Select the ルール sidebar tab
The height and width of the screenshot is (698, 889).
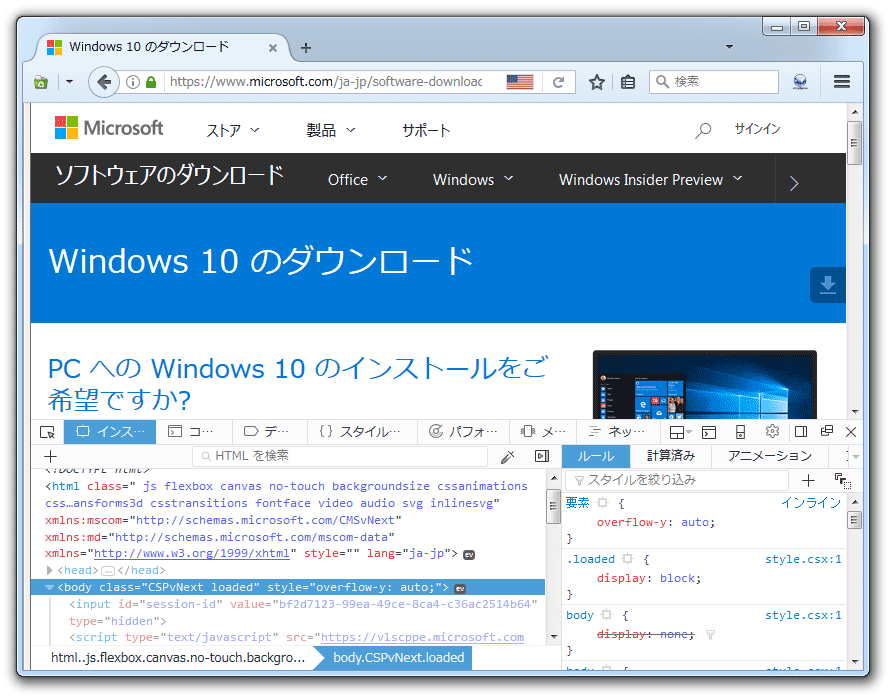tap(595, 456)
